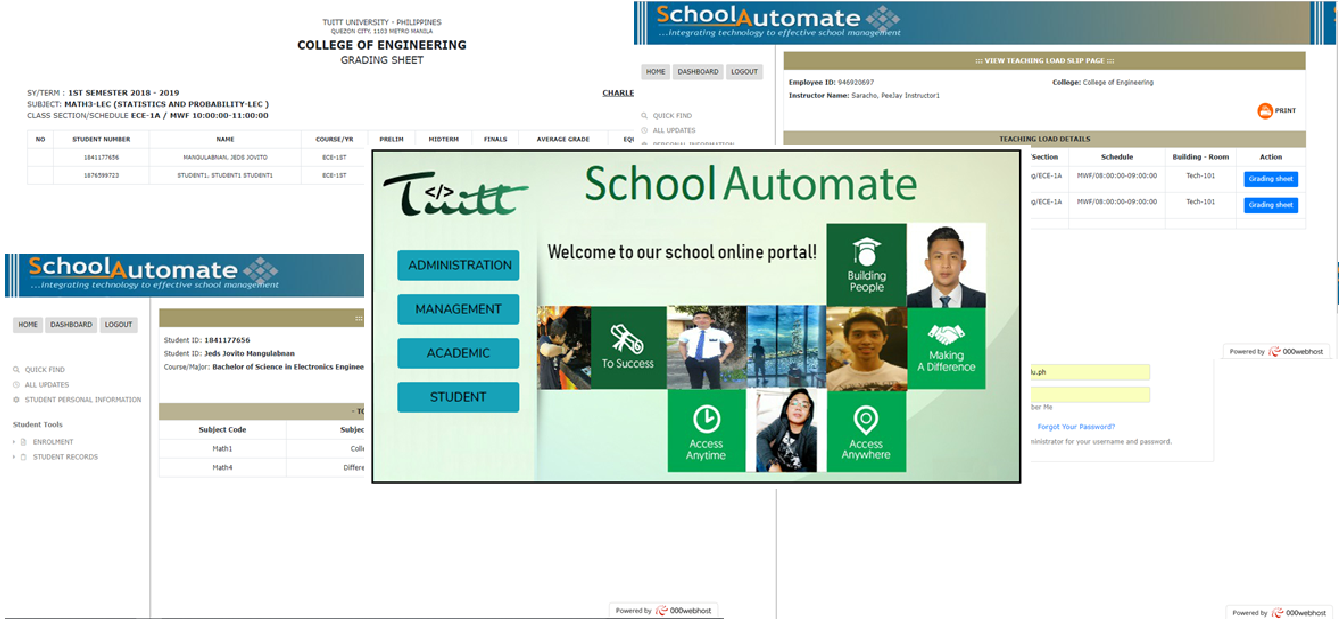The width and height of the screenshot is (1340, 620).
Task: Click the Quick Find magnifier in student sidebar
Action: pos(17,370)
